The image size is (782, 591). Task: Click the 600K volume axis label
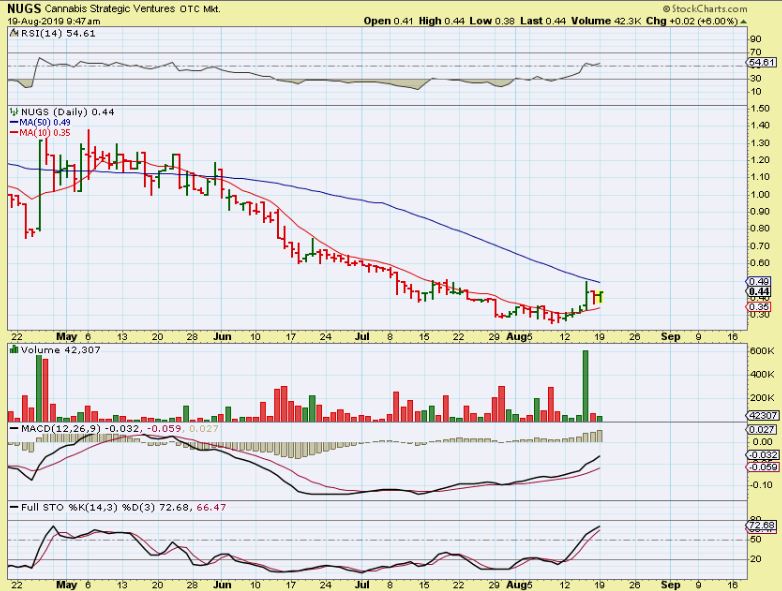[x=762, y=351]
